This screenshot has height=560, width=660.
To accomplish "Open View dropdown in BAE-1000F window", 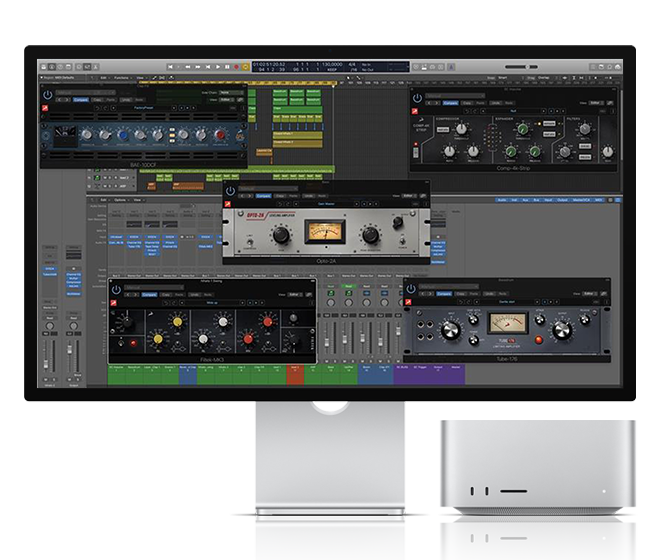I will [227, 100].
